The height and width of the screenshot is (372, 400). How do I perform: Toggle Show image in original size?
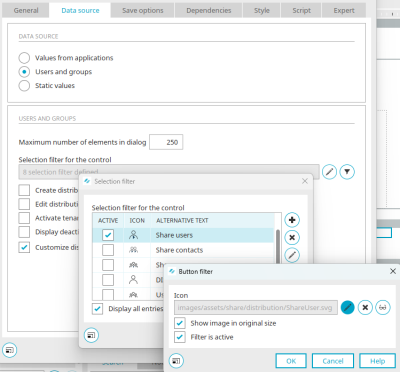[x=180, y=323]
